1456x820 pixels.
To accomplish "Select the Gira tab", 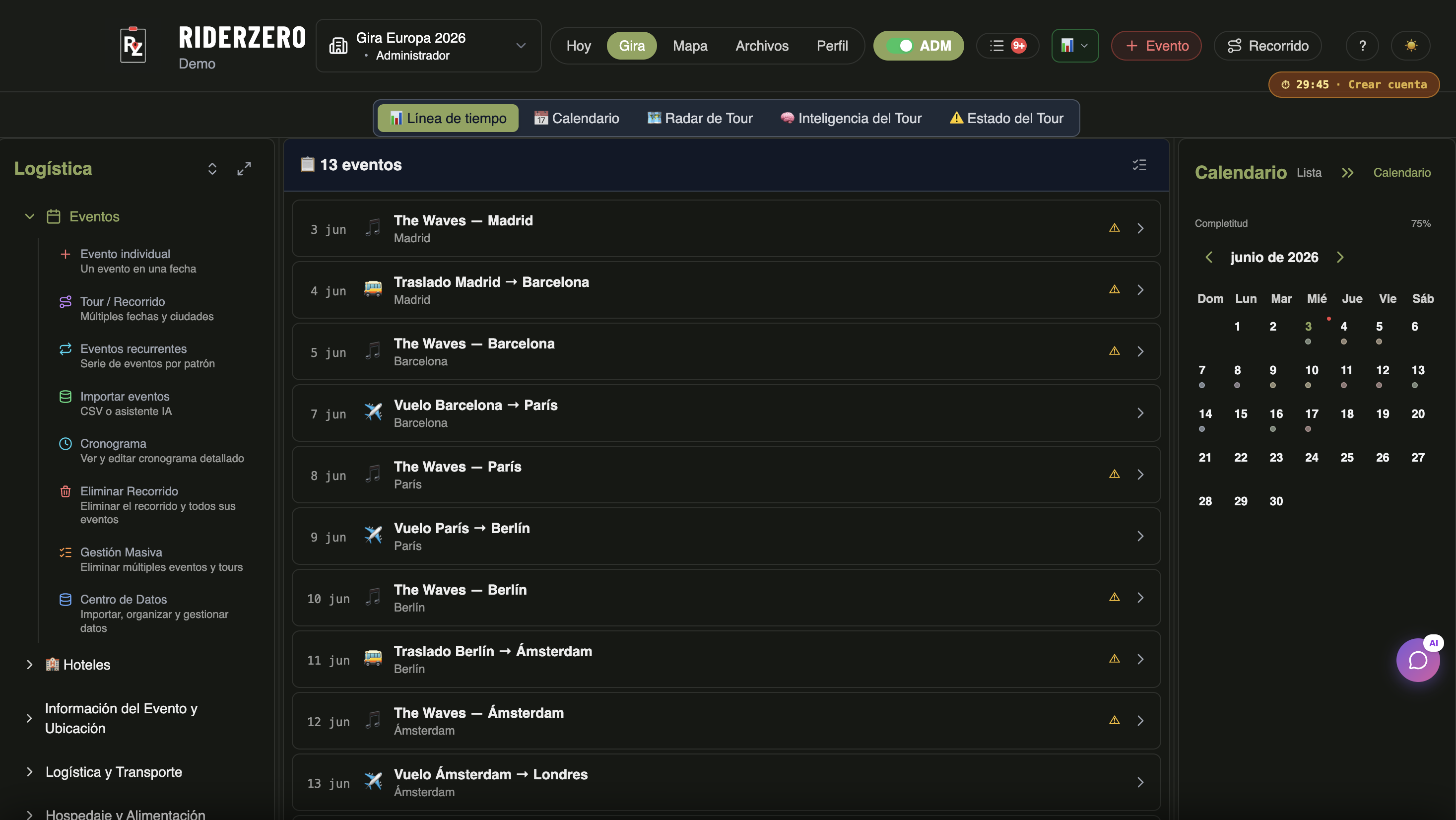I will pyautogui.click(x=631, y=46).
